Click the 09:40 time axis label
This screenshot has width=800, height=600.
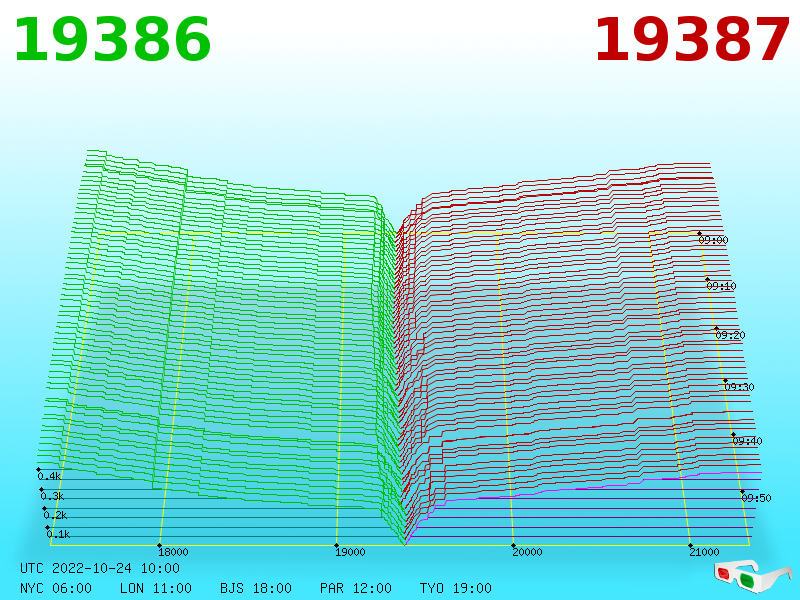tap(747, 441)
